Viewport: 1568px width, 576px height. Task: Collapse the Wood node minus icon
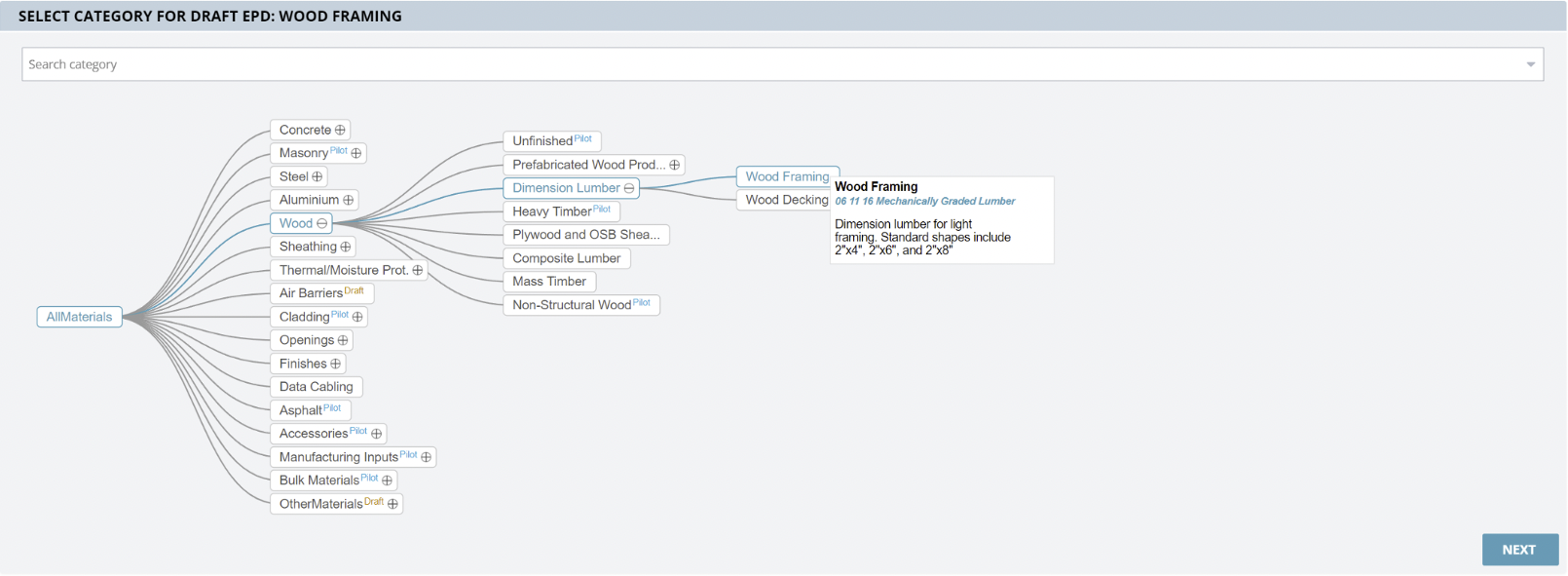tap(321, 224)
